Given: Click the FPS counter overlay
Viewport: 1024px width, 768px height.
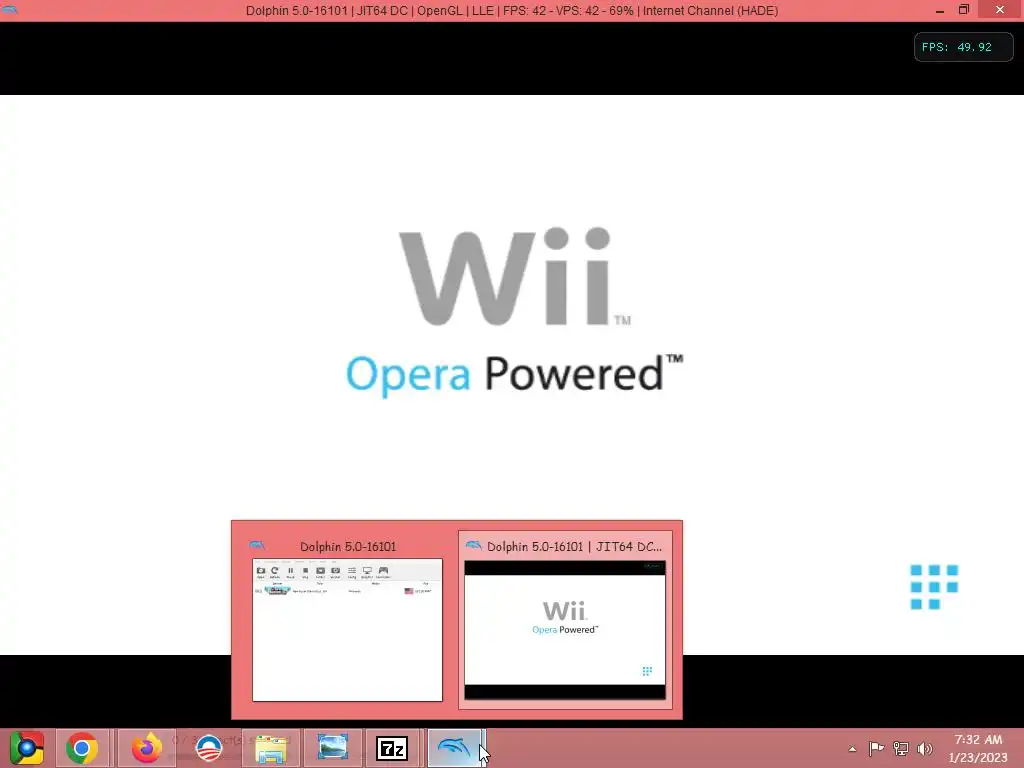Looking at the screenshot, I should tap(963, 47).
